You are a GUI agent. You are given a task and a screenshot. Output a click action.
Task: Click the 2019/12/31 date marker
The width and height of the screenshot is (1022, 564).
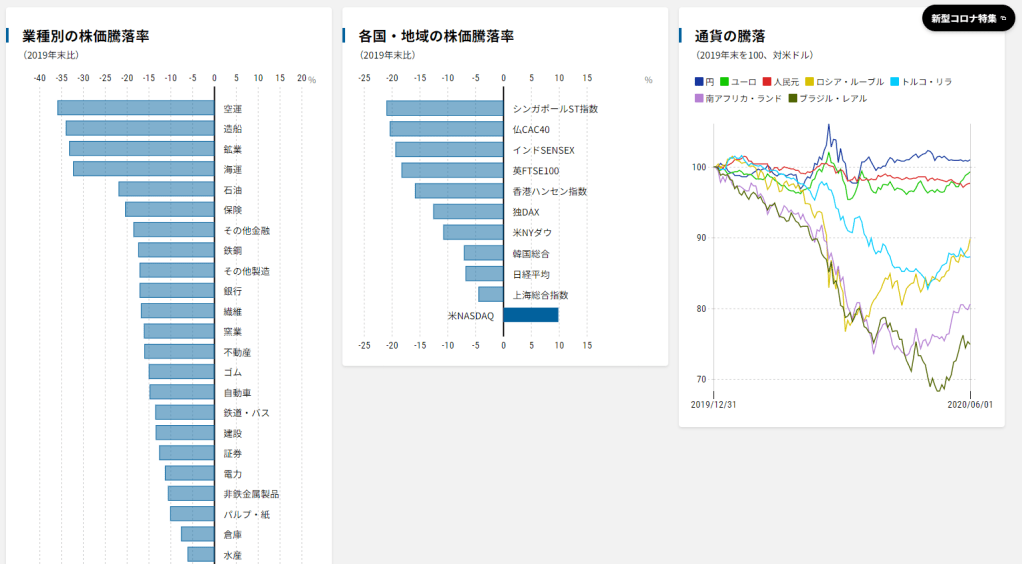click(714, 404)
